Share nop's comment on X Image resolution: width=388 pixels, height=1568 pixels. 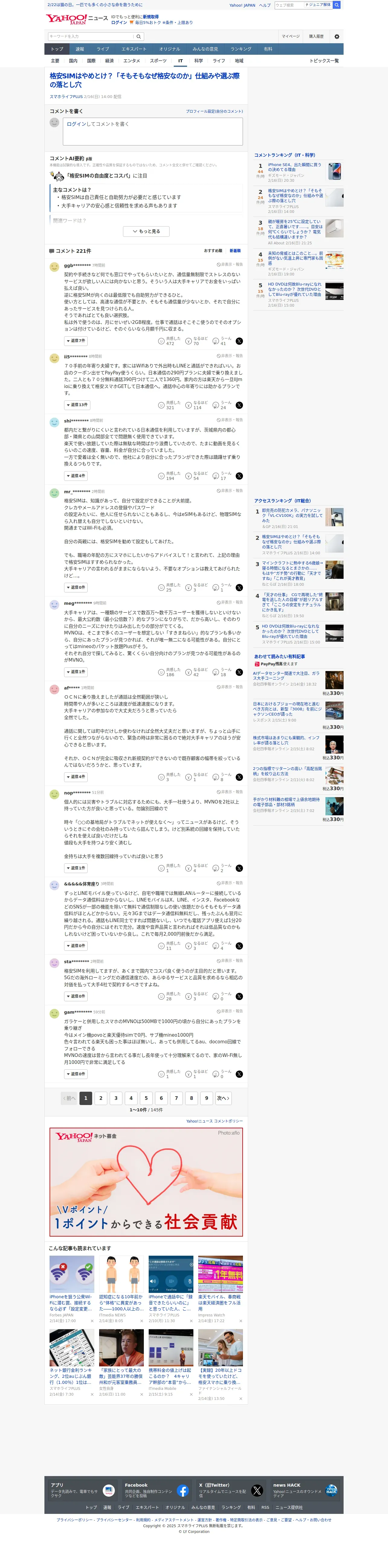[239, 868]
